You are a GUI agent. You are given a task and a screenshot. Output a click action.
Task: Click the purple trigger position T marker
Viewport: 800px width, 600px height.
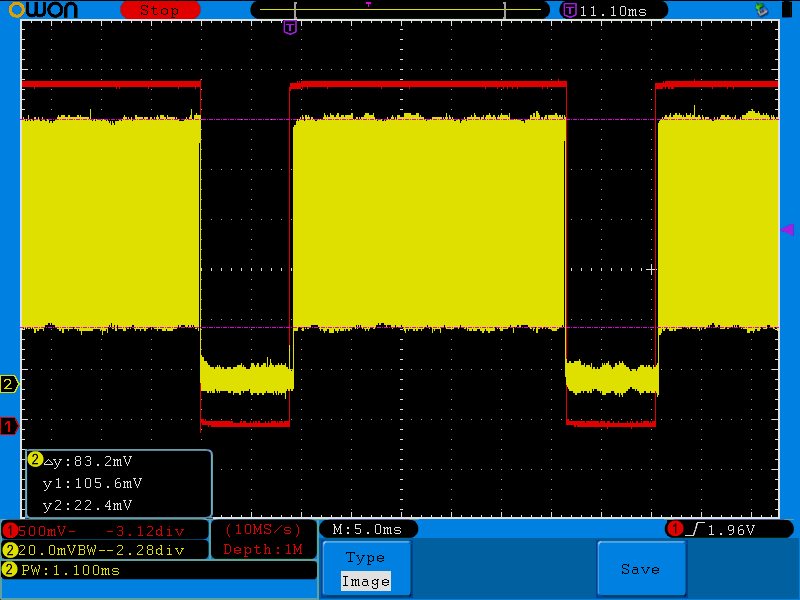290,28
